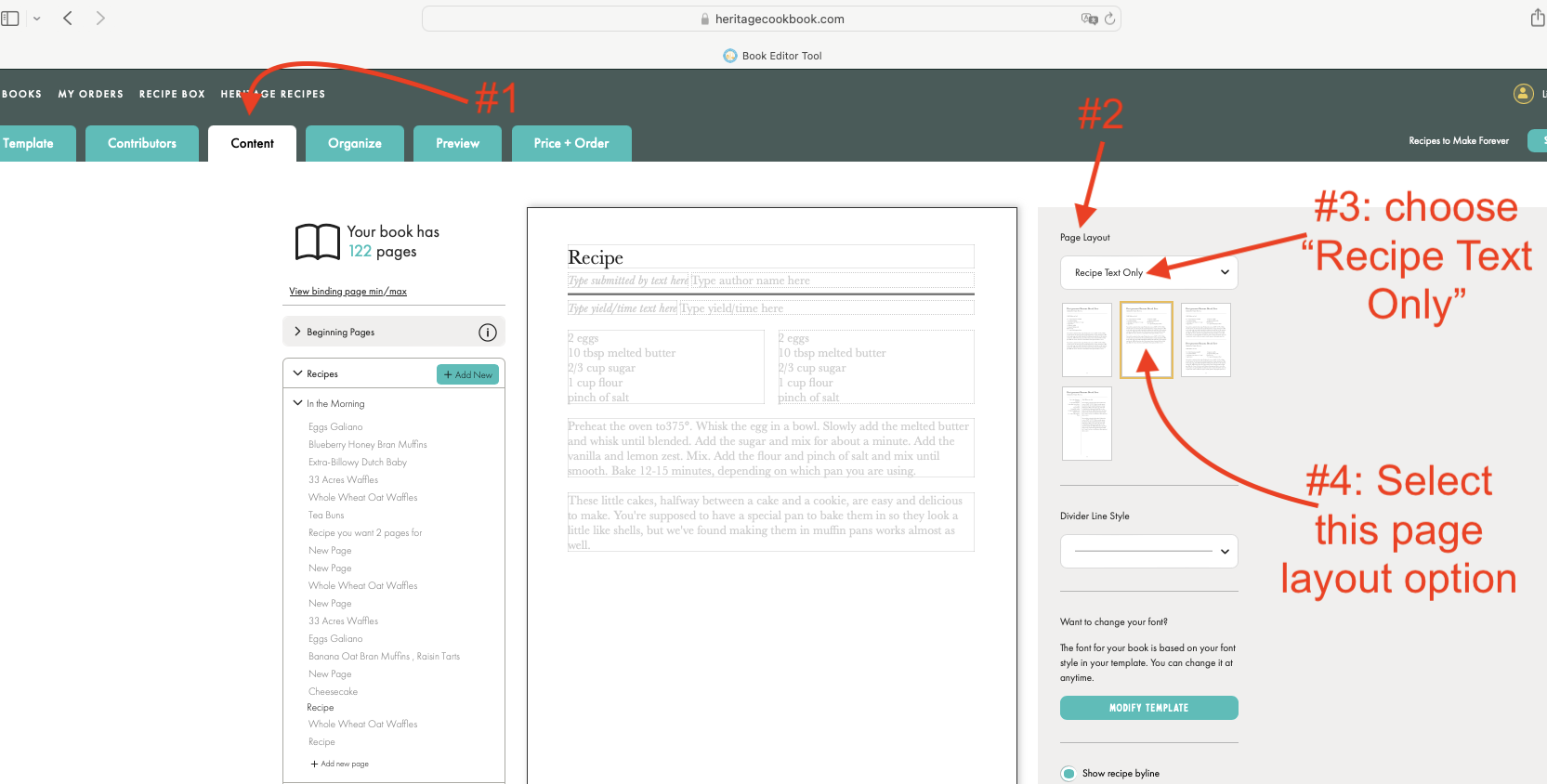The image size is (1547, 784).
Task: Click the translate icon in address bar
Action: click(x=1089, y=19)
